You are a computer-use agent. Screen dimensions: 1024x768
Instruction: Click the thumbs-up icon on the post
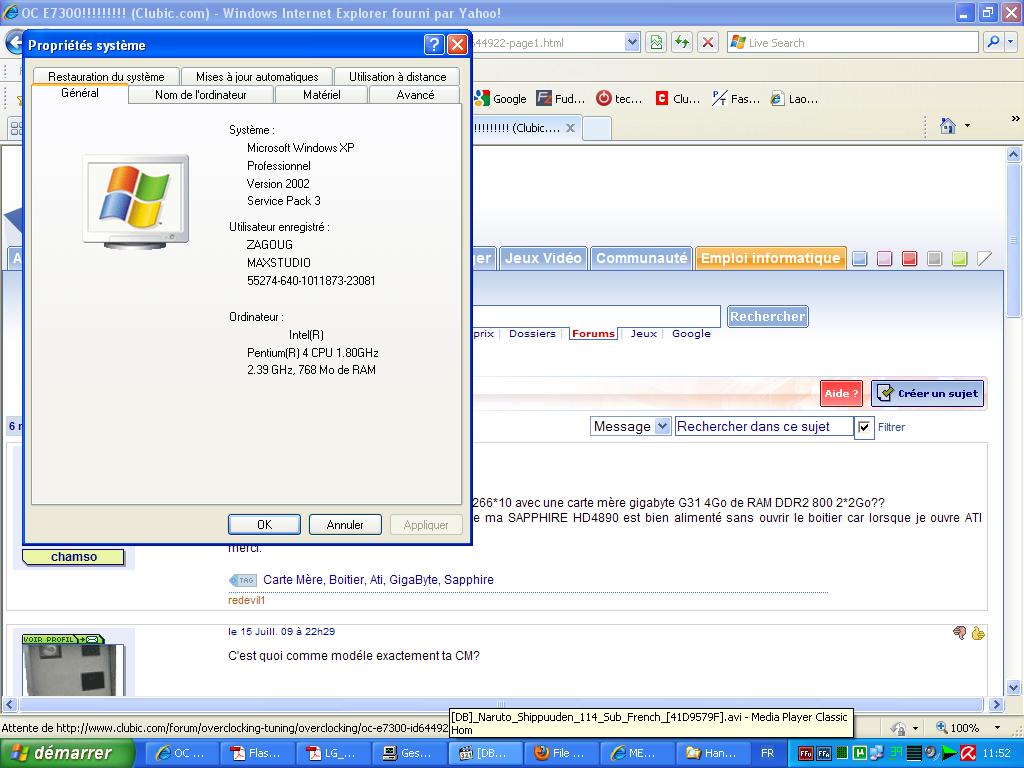pyautogui.click(x=978, y=633)
